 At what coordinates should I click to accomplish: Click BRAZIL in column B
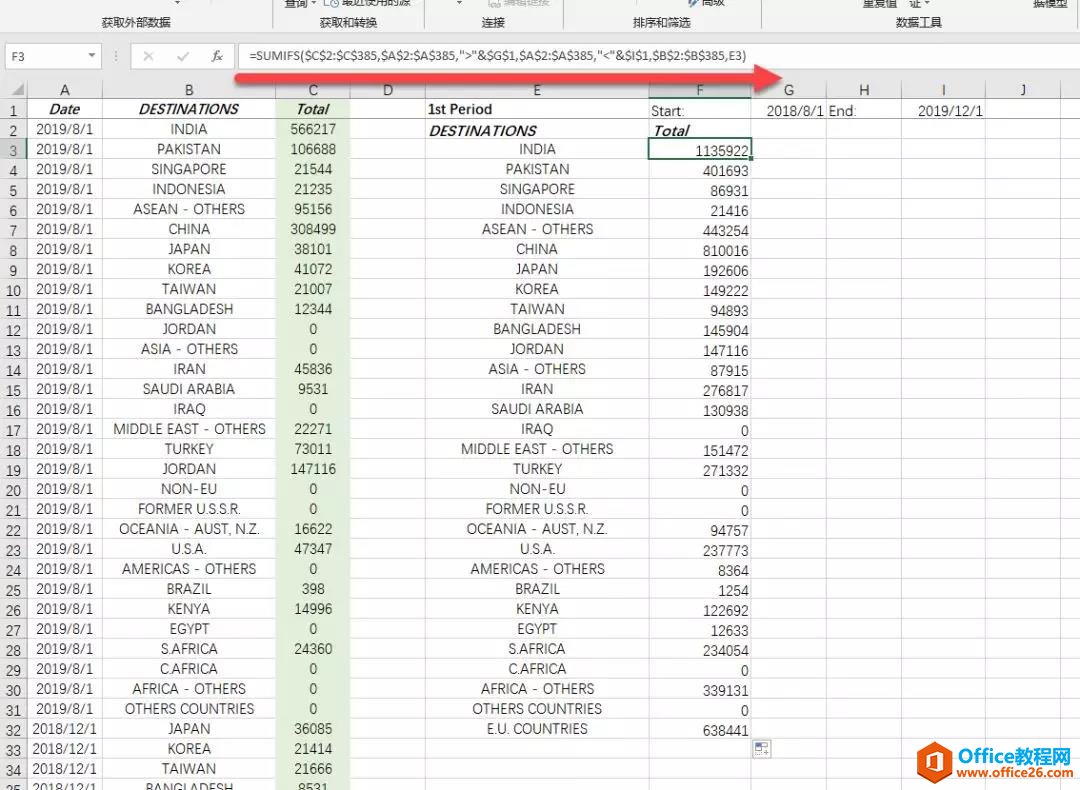click(189, 588)
